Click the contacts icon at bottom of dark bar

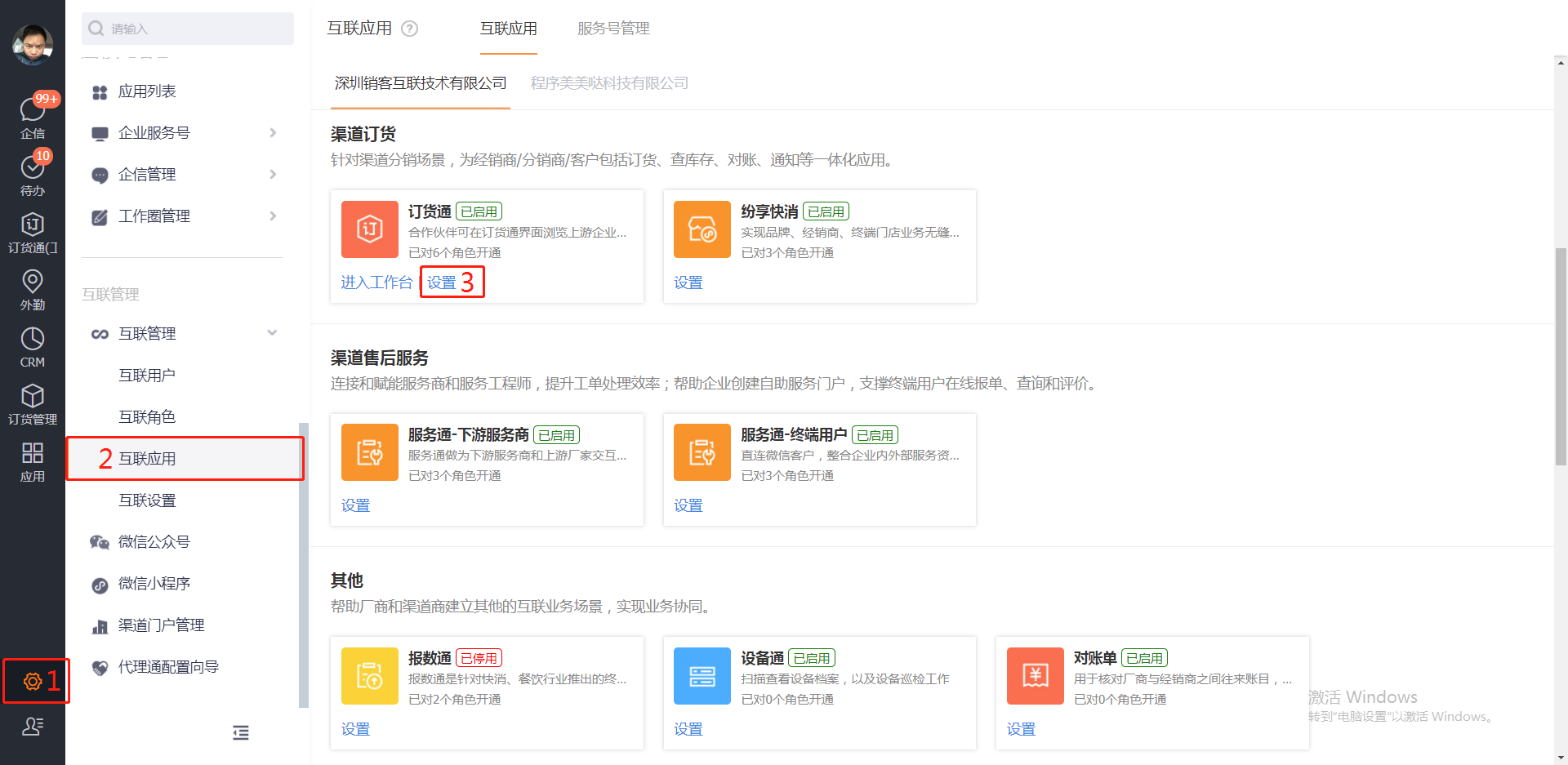(x=33, y=726)
